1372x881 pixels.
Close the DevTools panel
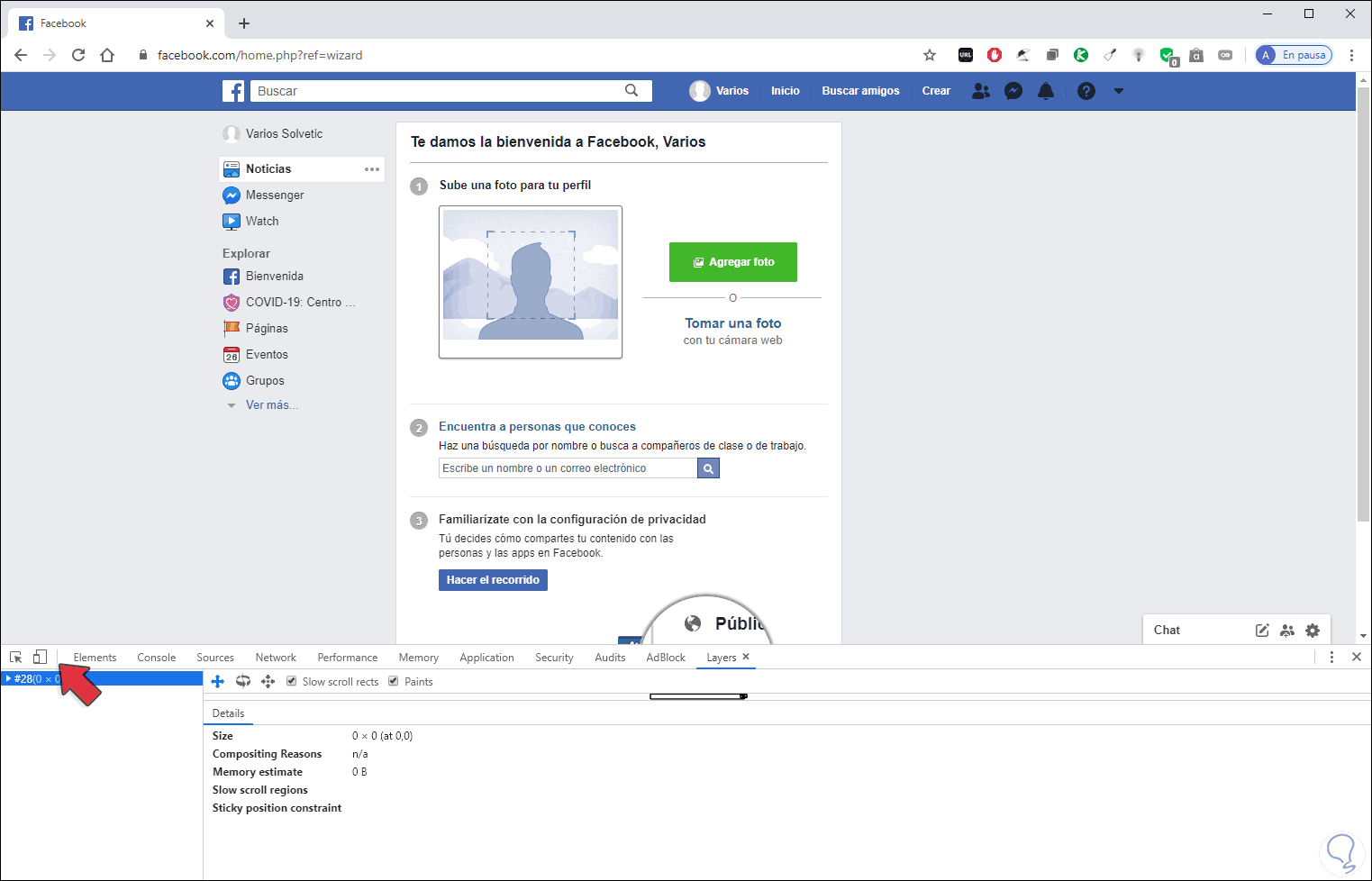click(x=1357, y=658)
